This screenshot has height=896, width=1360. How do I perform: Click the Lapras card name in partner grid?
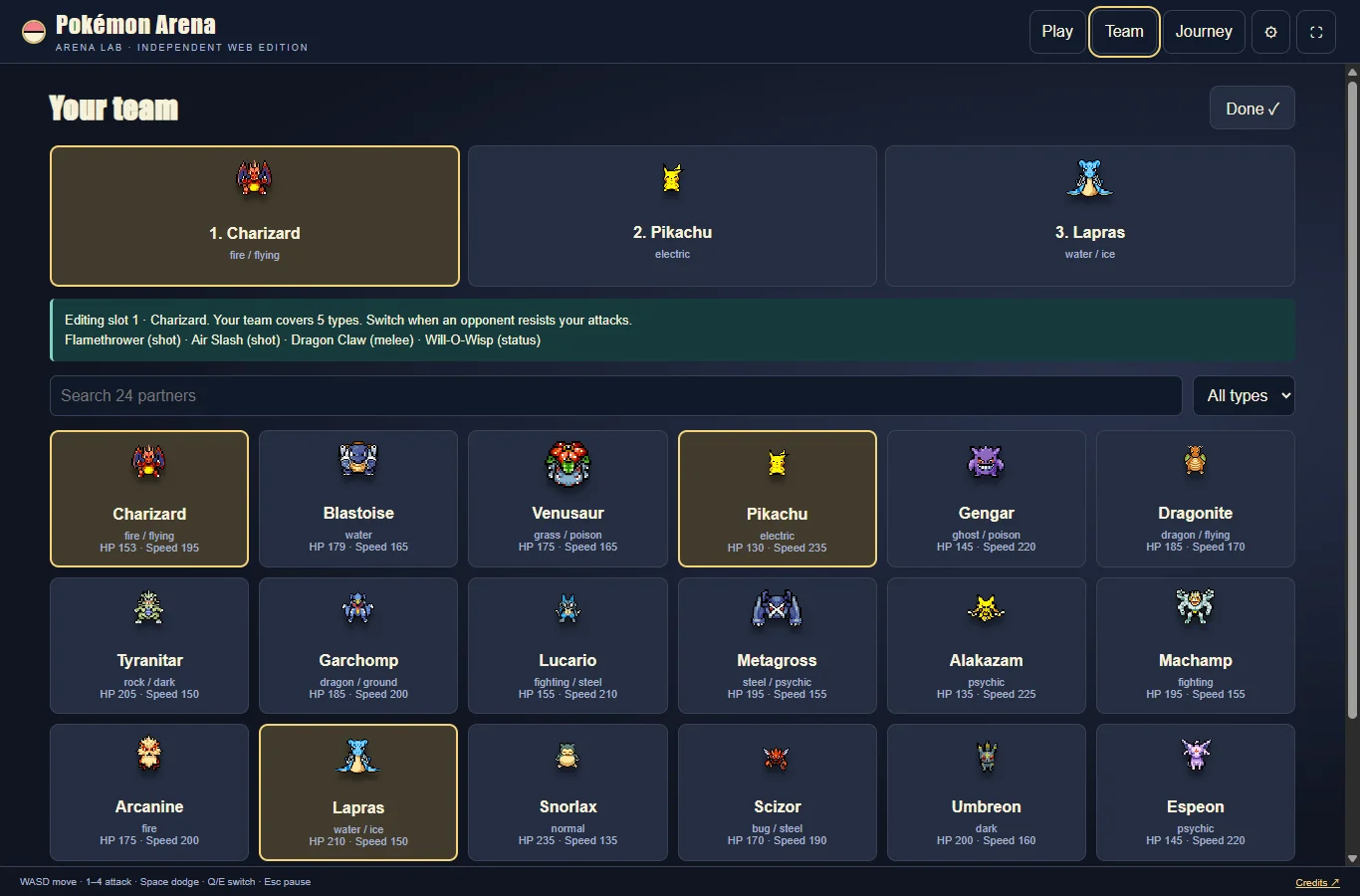[358, 807]
